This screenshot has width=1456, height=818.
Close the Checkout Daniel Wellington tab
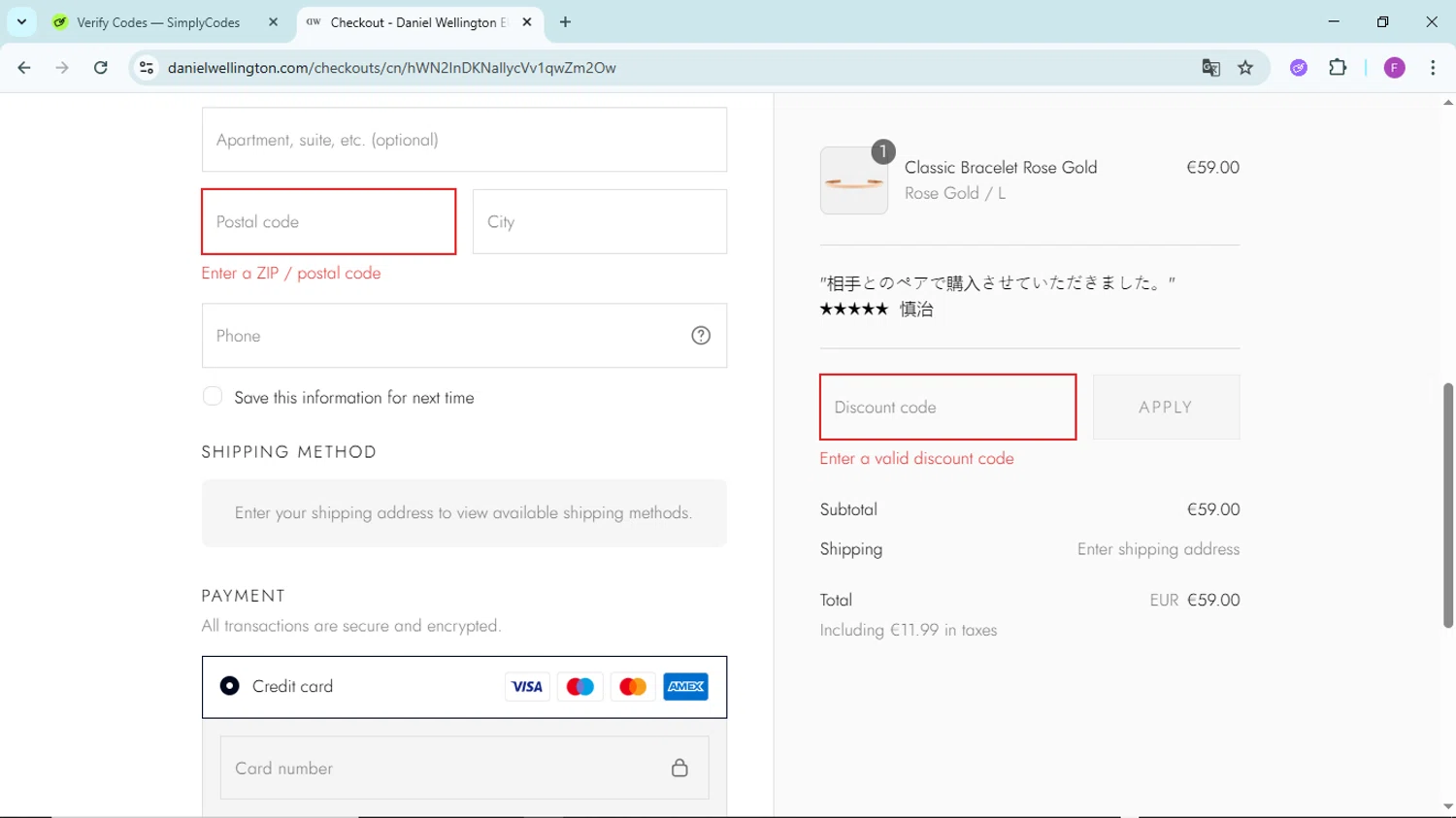coord(527,22)
